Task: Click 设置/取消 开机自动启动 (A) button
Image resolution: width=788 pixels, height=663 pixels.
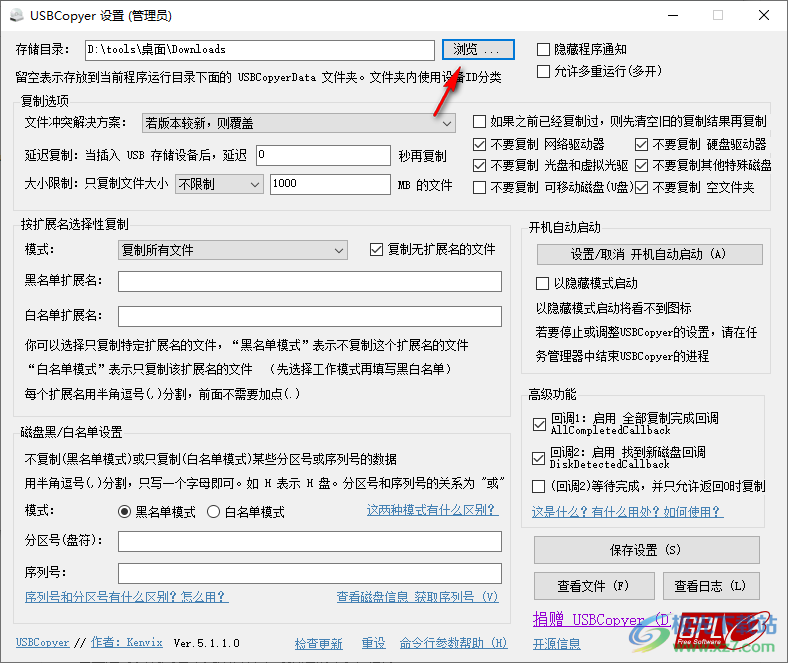Action: (x=649, y=254)
